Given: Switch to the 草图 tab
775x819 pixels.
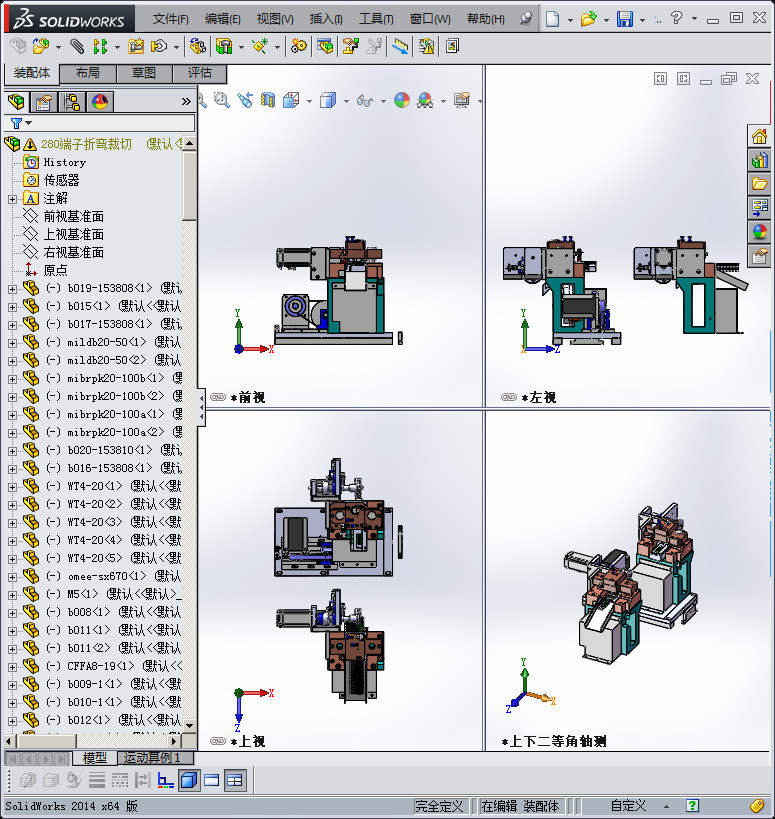Looking at the screenshot, I should pyautogui.click(x=144, y=73).
